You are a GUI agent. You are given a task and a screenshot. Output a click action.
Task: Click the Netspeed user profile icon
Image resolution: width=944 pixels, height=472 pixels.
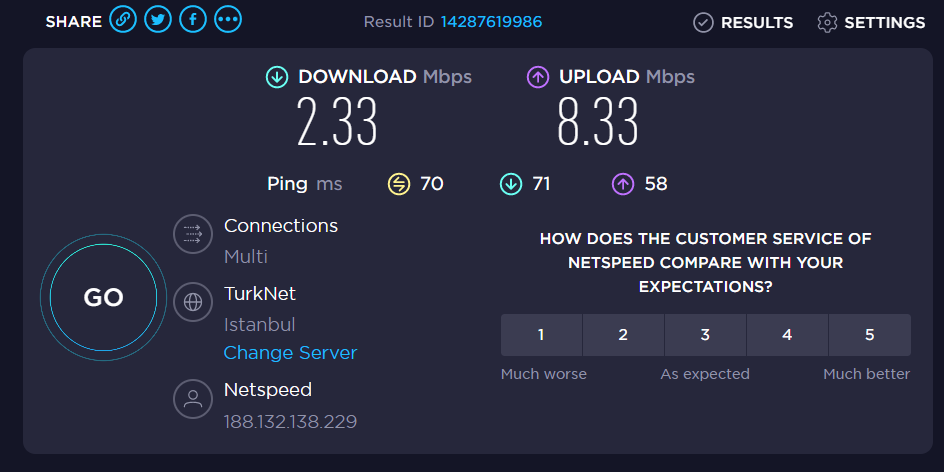point(193,398)
